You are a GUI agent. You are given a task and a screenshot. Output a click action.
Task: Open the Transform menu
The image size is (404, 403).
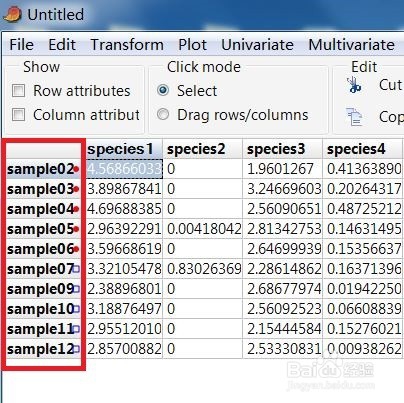point(127,45)
